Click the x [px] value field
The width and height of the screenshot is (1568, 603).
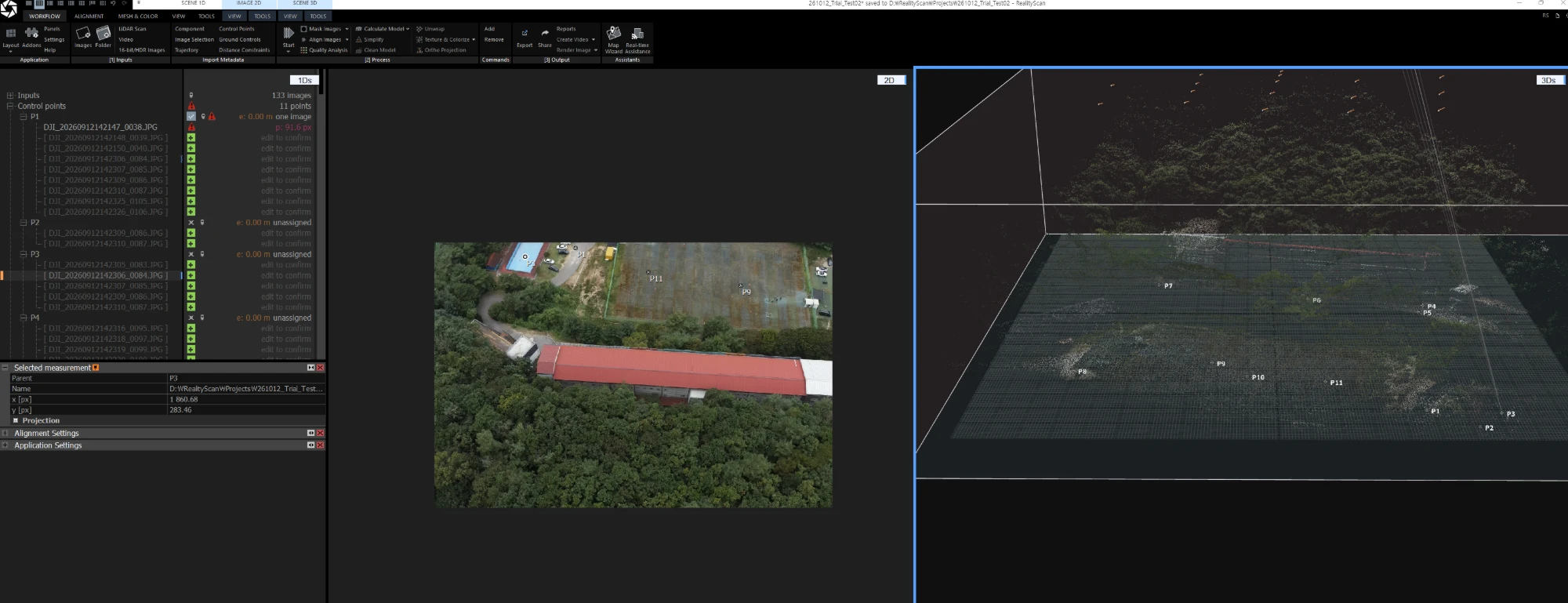(x=246, y=399)
